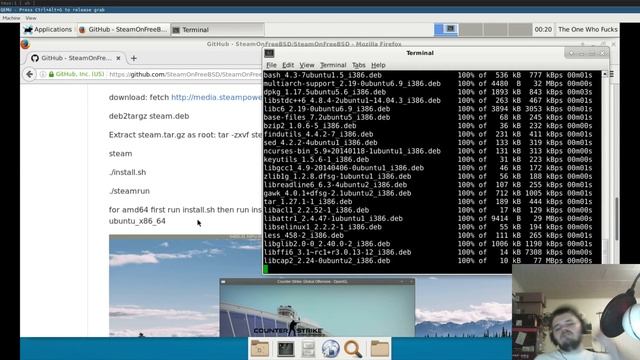Viewport: 640px width, 360px height.
Task: Open the Tabs menu in Terminal
Action: [358, 65]
